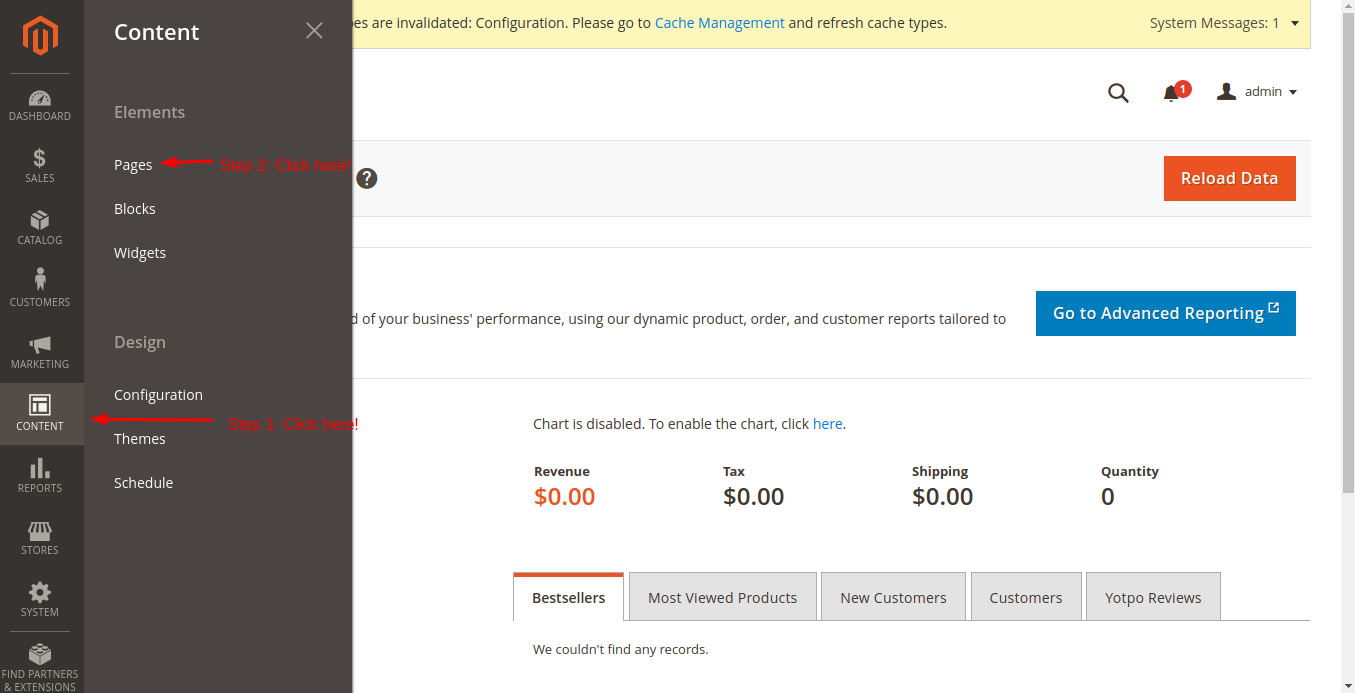The width and height of the screenshot is (1355, 693).
Task: Open Configuration under Design
Action: click(158, 395)
